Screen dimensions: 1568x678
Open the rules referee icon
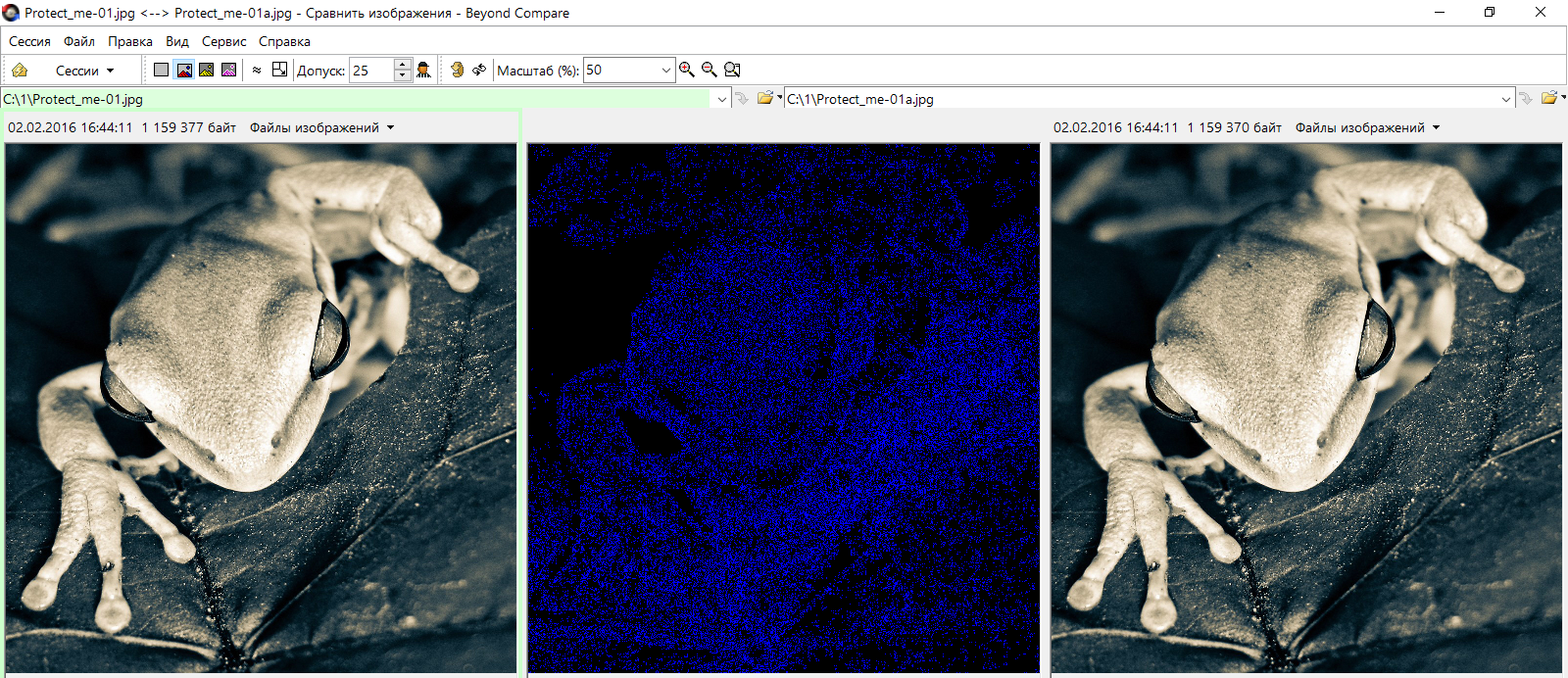(423, 70)
